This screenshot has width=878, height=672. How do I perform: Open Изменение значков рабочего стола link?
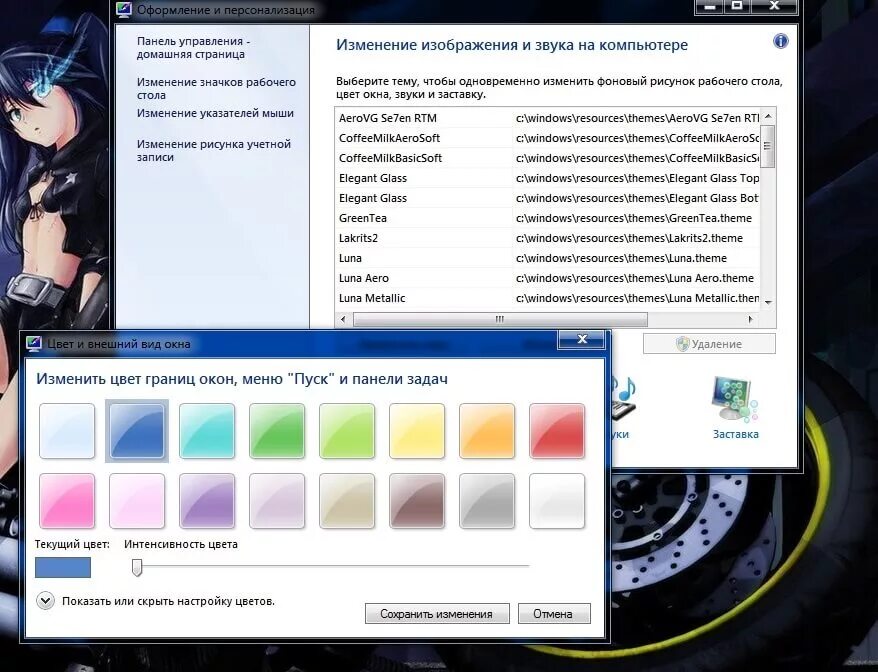click(x=216, y=88)
